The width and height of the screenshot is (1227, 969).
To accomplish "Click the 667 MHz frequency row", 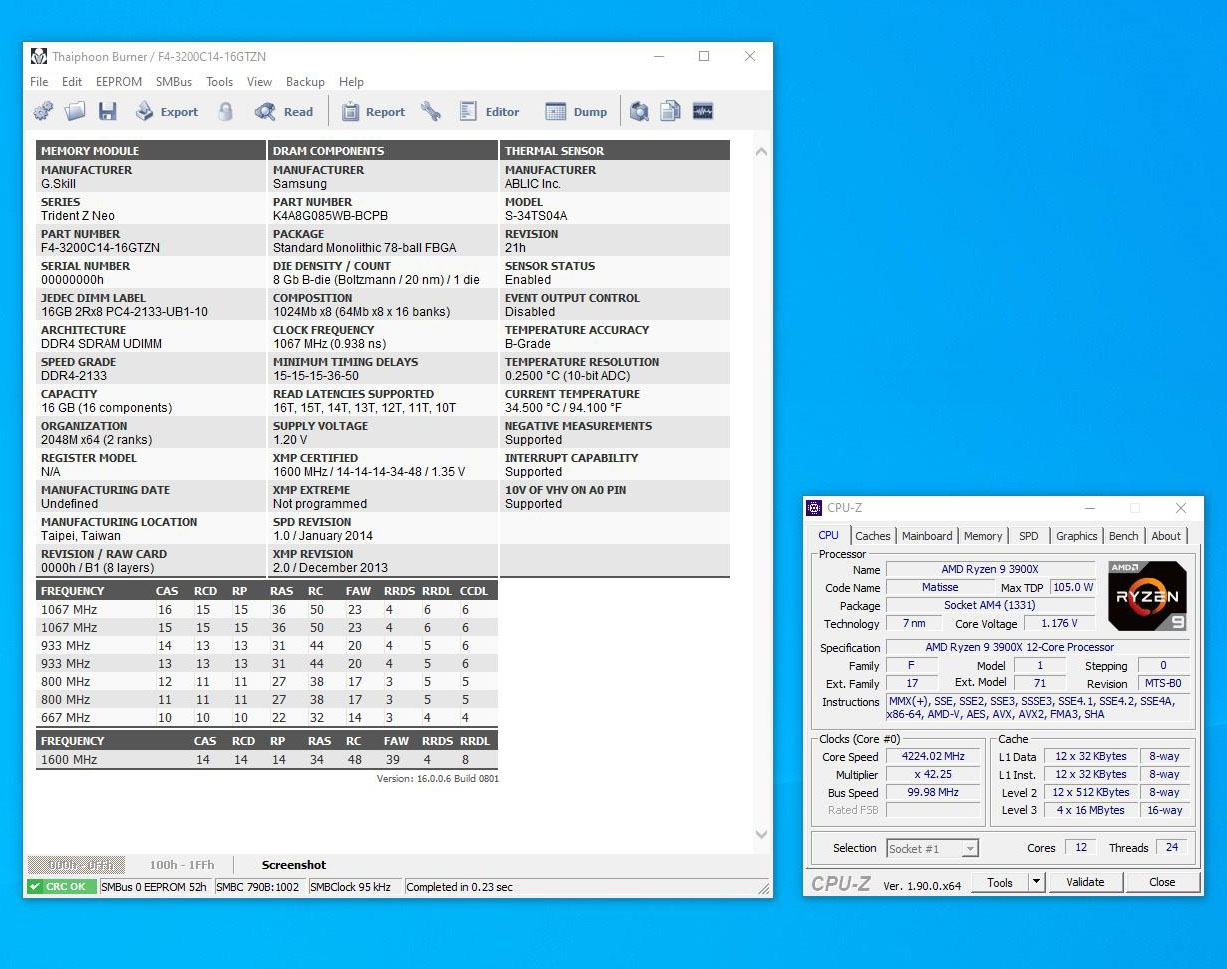I will 267,718.
